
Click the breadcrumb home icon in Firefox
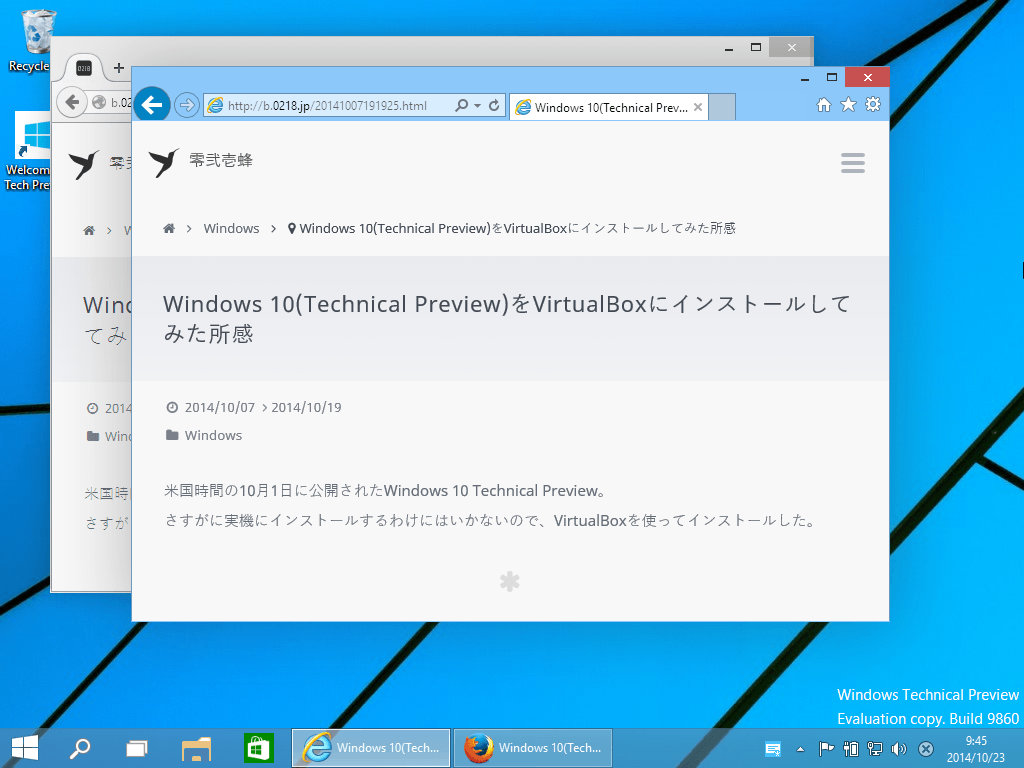pyautogui.click(x=89, y=231)
